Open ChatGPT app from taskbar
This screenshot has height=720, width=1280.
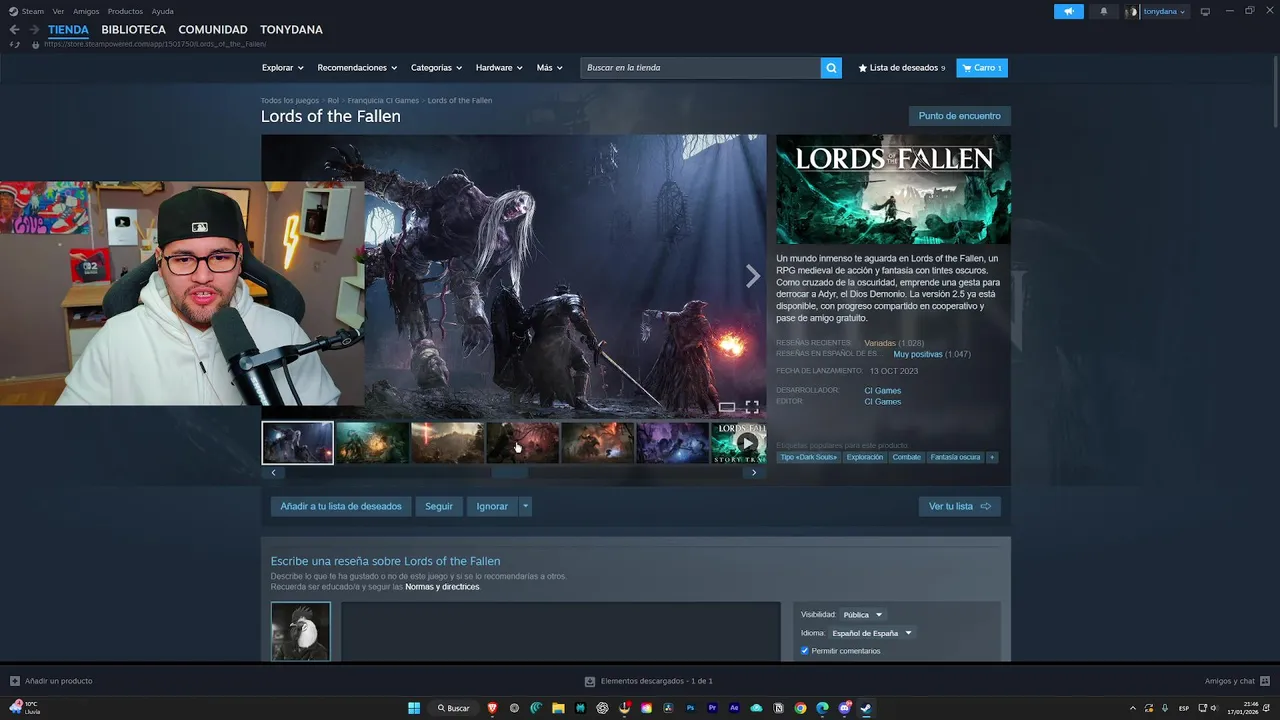coord(602,708)
